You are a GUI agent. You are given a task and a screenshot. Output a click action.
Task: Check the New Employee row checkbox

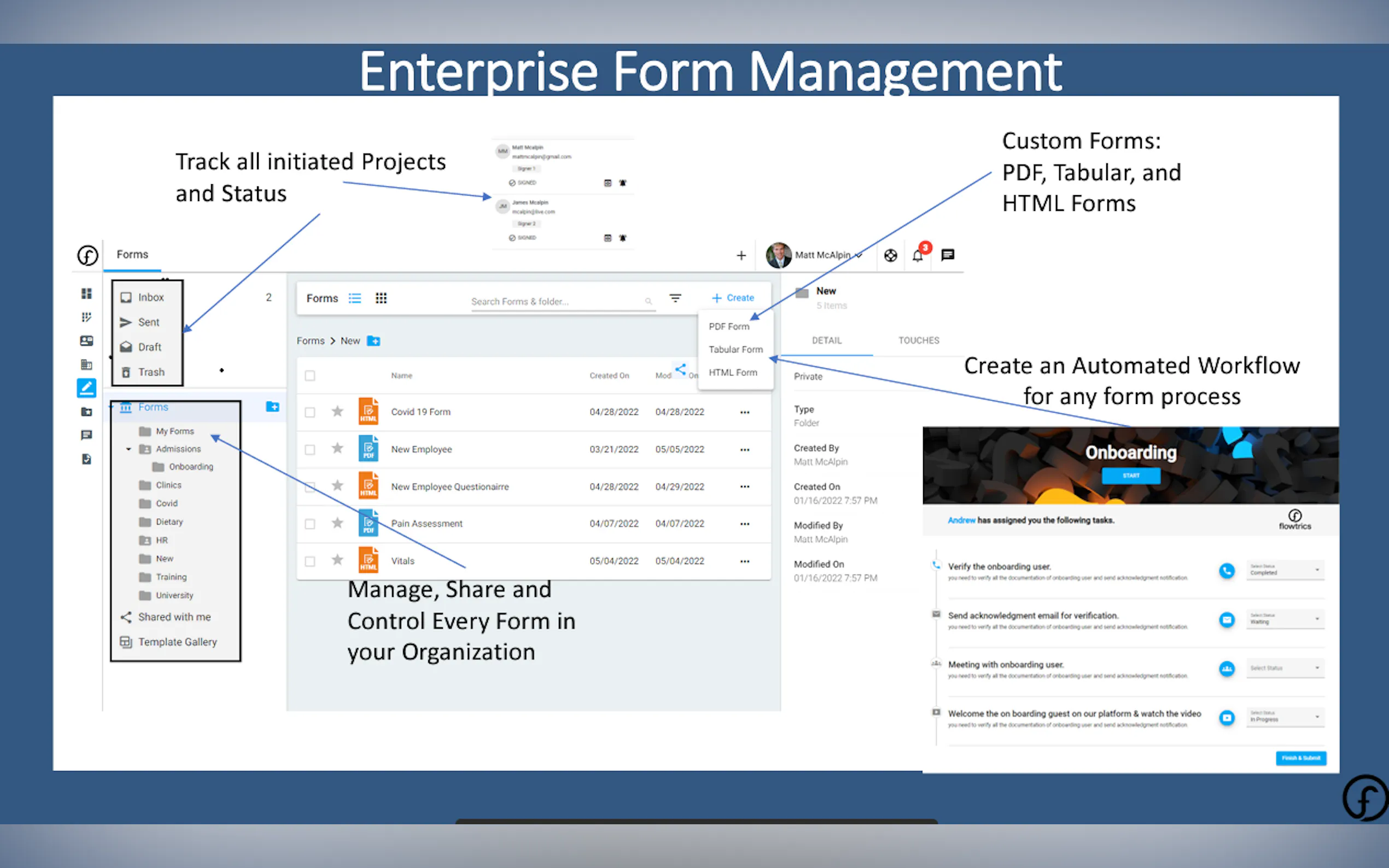point(310,449)
